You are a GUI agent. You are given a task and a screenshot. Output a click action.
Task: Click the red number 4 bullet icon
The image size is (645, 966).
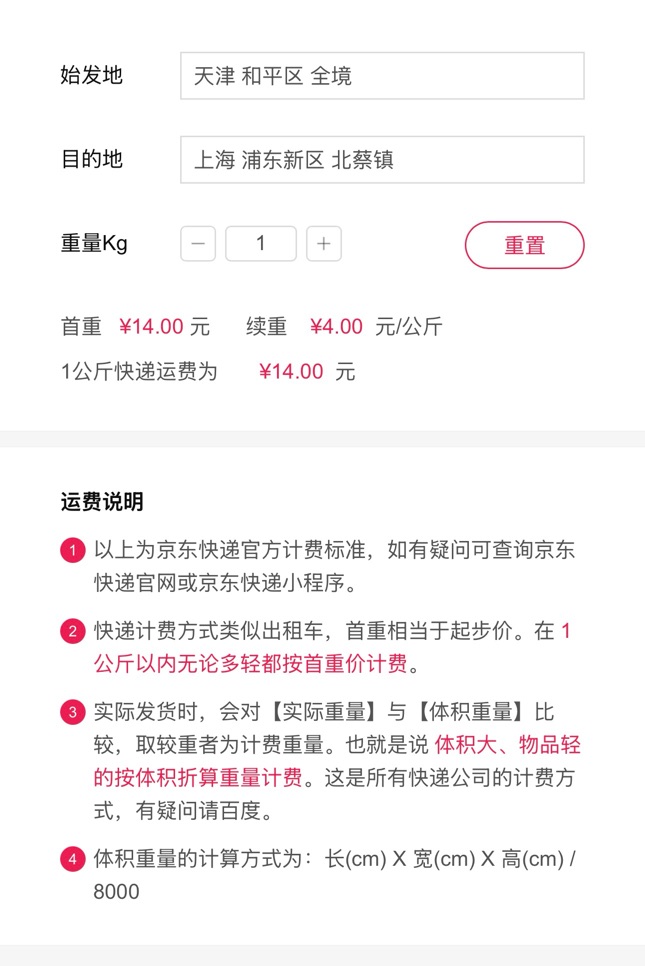coord(72,859)
